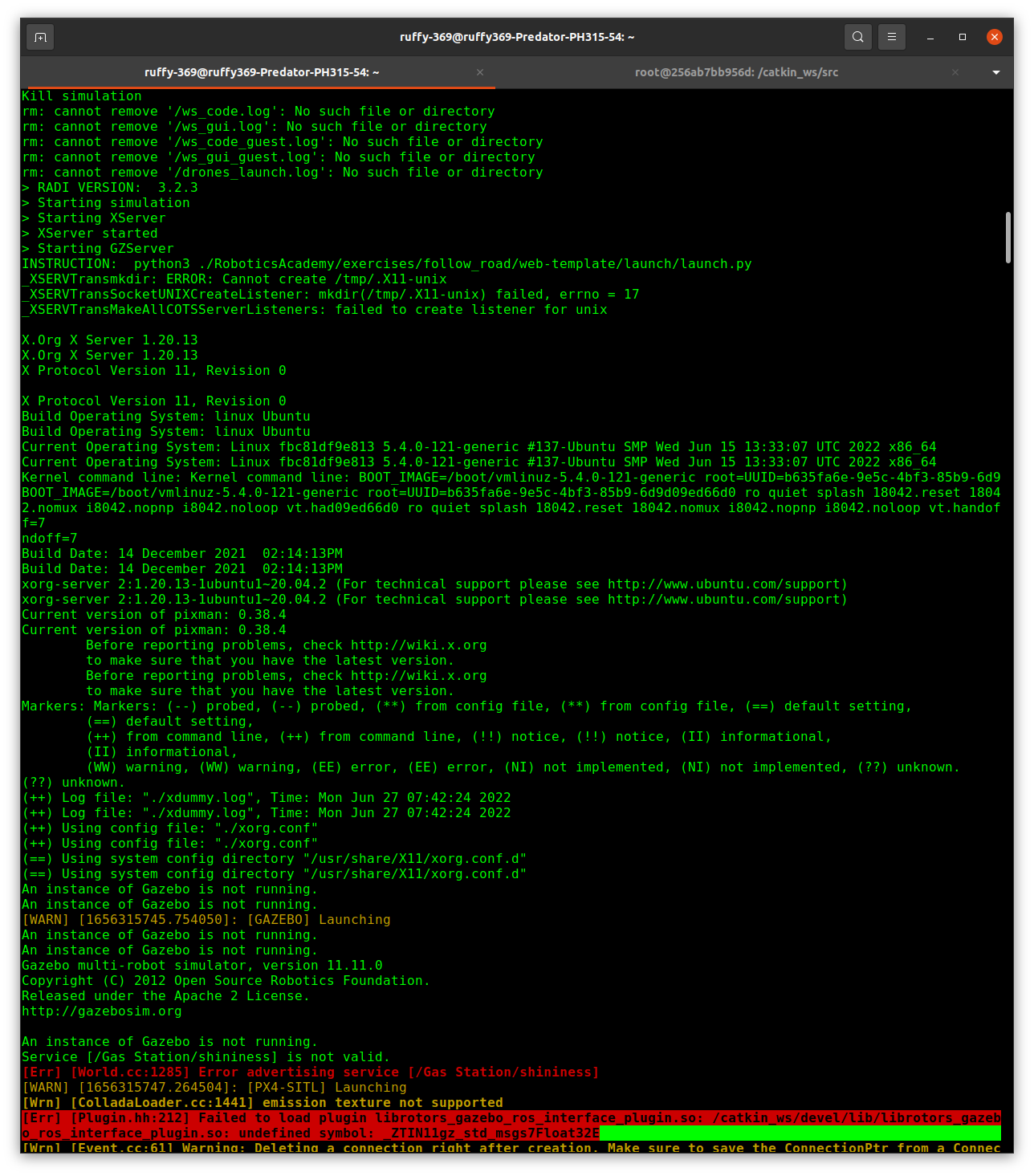
Task: Click the 'RADI VERSION: 3.2.3' line
Action: (110, 188)
